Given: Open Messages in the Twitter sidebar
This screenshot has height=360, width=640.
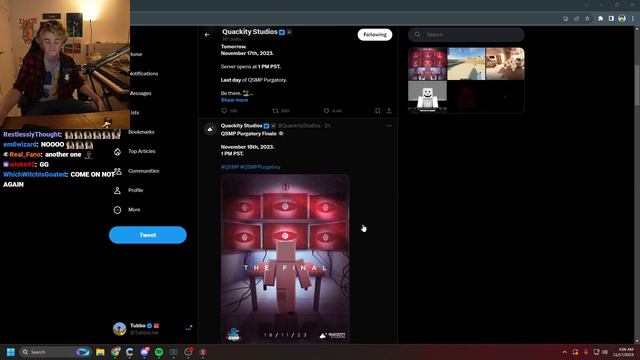Looking at the screenshot, I should click(140, 93).
